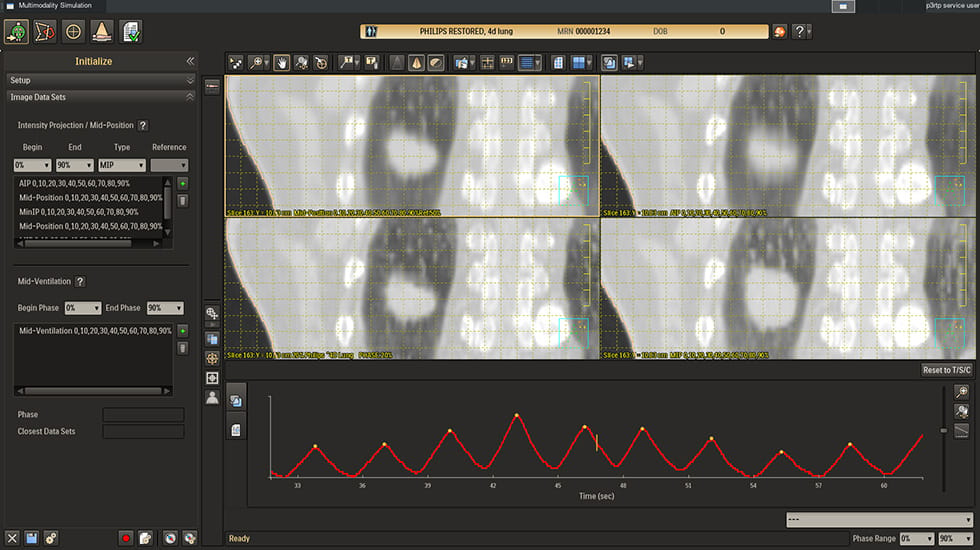Open the Initialize patient workflow icon
This screenshot has height=550, width=980.
pyautogui.click(x=17, y=31)
